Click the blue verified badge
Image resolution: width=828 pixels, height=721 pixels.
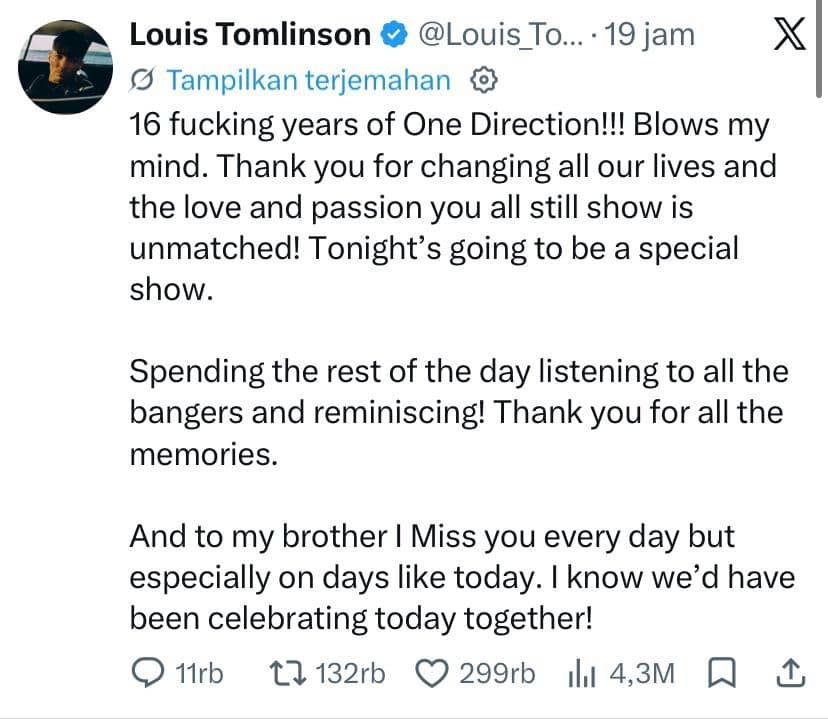pos(394,34)
